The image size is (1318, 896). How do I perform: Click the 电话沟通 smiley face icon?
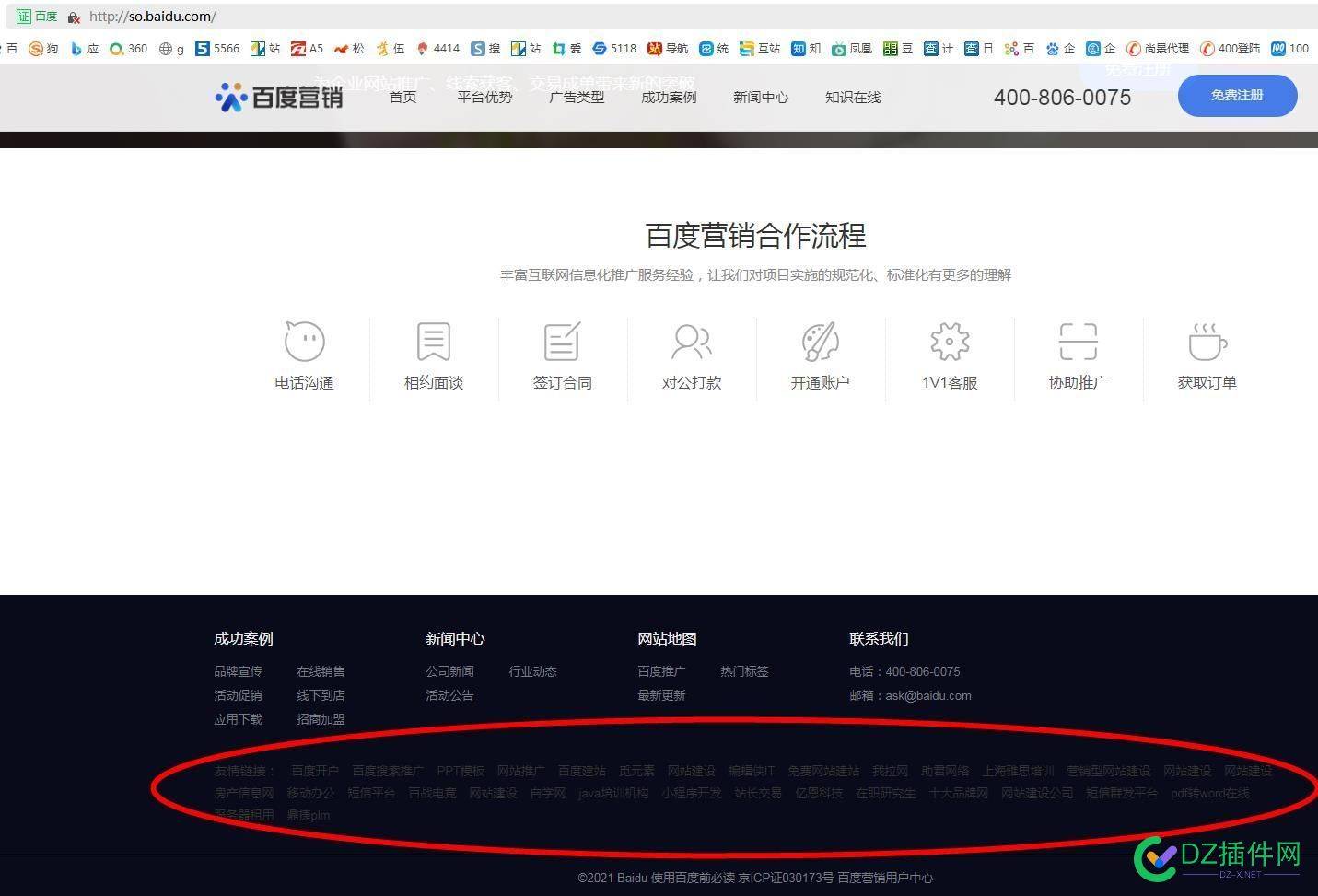[304, 341]
